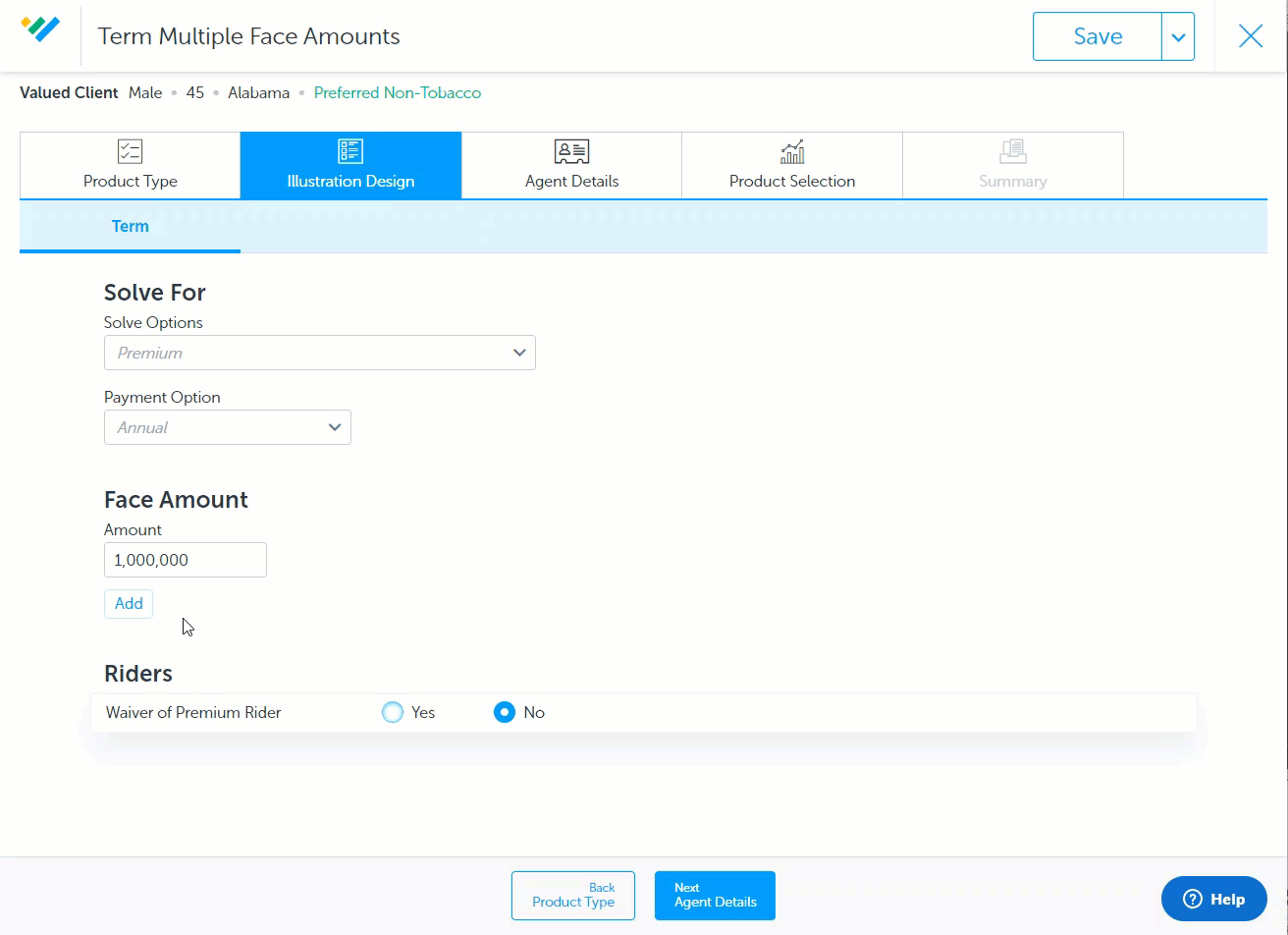This screenshot has height=935, width=1288.
Task: Click the Face Amount heading
Action: click(176, 500)
